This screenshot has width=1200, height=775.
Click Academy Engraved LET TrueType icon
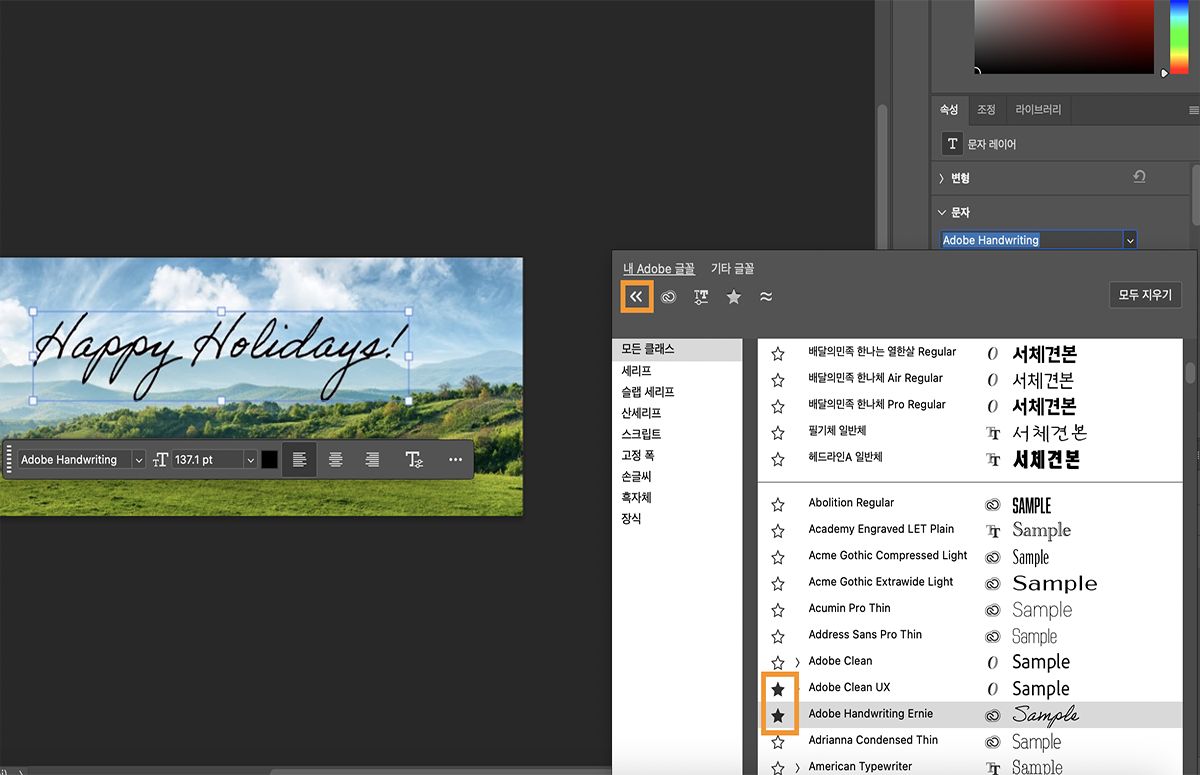[993, 530]
